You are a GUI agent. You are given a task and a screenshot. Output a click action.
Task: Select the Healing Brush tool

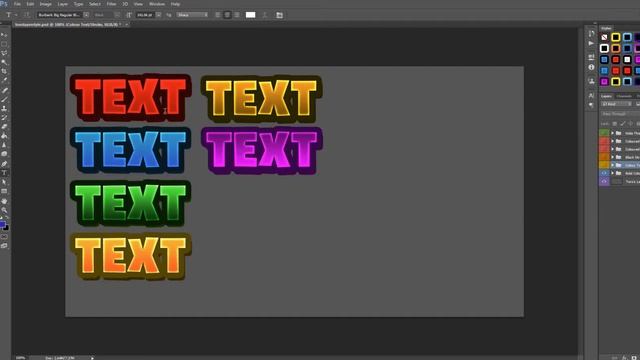[4, 90]
